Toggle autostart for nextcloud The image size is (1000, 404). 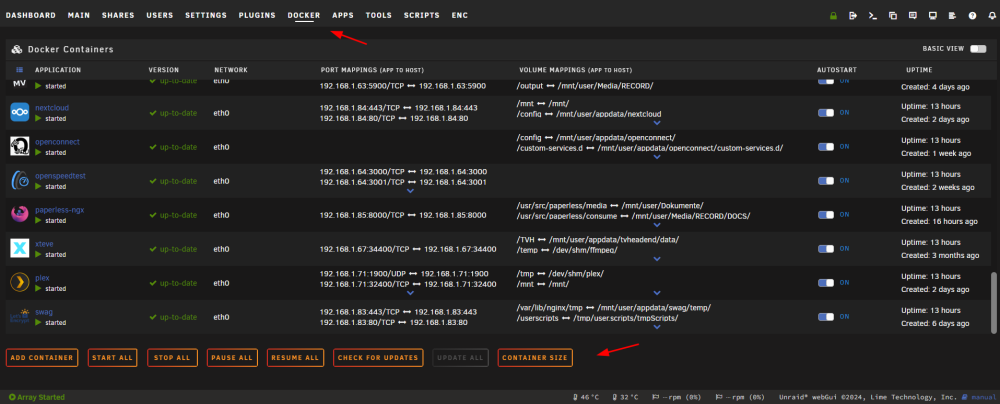coord(826,113)
